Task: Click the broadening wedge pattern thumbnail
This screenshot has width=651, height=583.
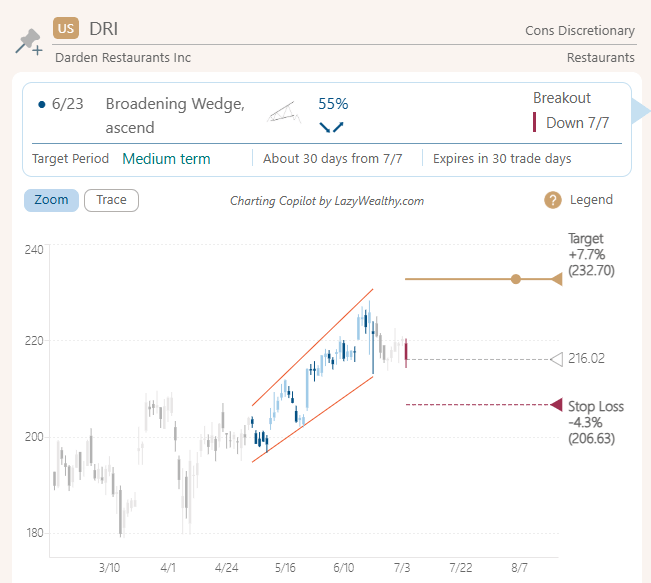Action: pyautogui.click(x=285, y=112)
